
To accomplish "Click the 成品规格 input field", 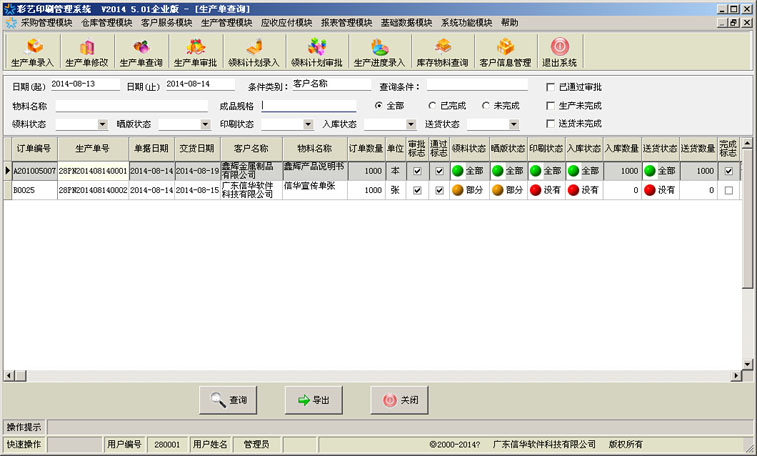I will (309, 106).
